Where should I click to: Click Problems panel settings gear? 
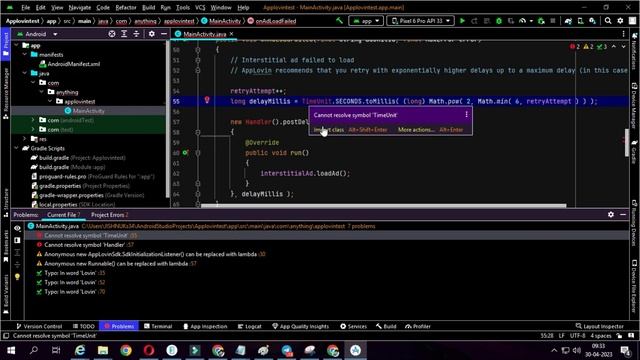(611, 214)
